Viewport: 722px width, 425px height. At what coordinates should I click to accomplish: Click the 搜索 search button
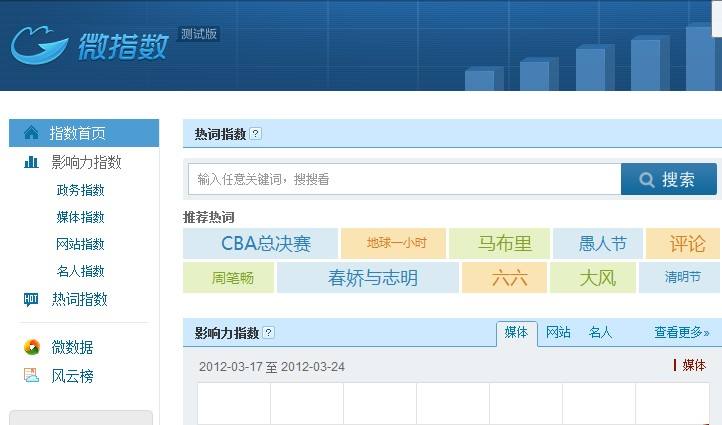coord(669,179)
